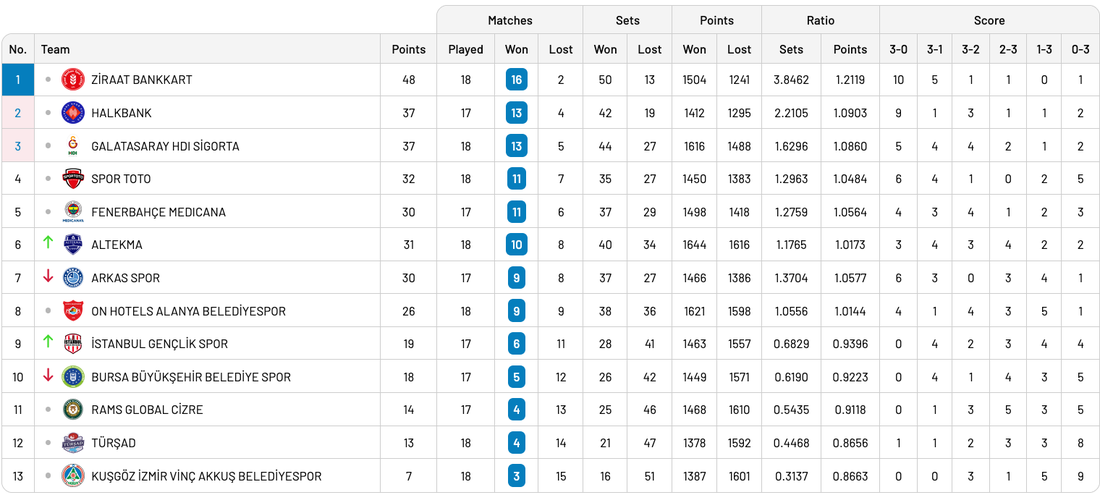Click Ziraat Bankkart's 16 matches won badge
Screen dimensions: 1100x495
[517, 80]
